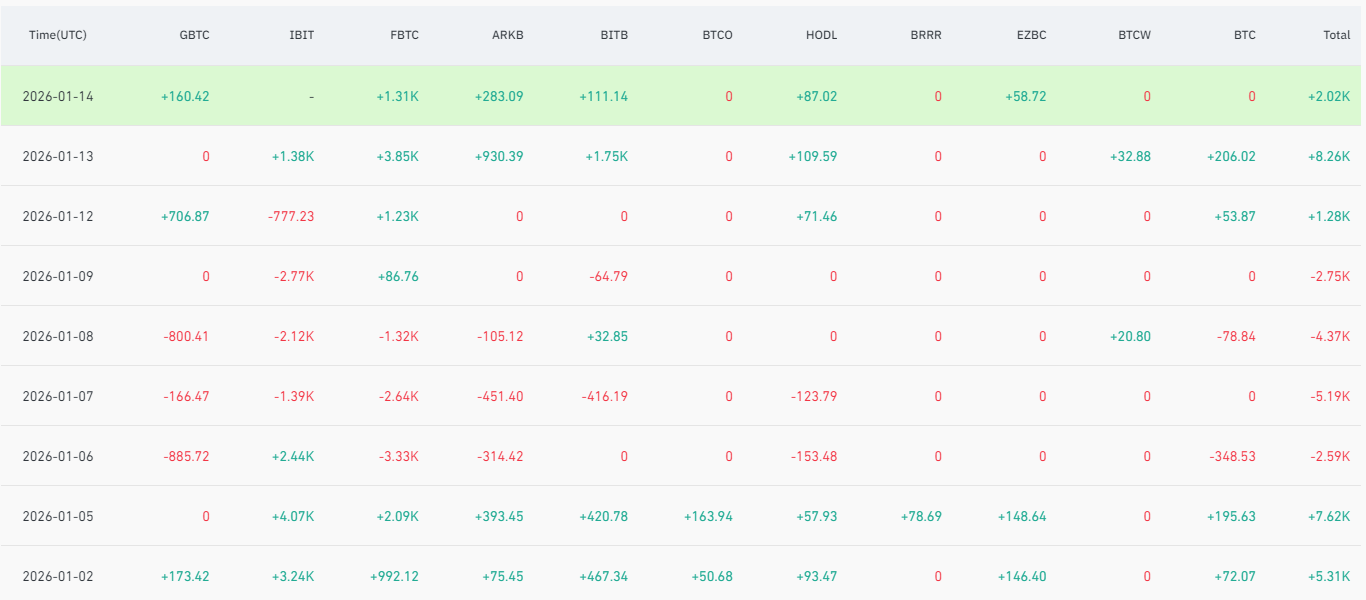Image resolution: width=1366 pixels, height=600 pixels.
Task: Click the -800.41 GBTC value
Action: click(185, 337)
